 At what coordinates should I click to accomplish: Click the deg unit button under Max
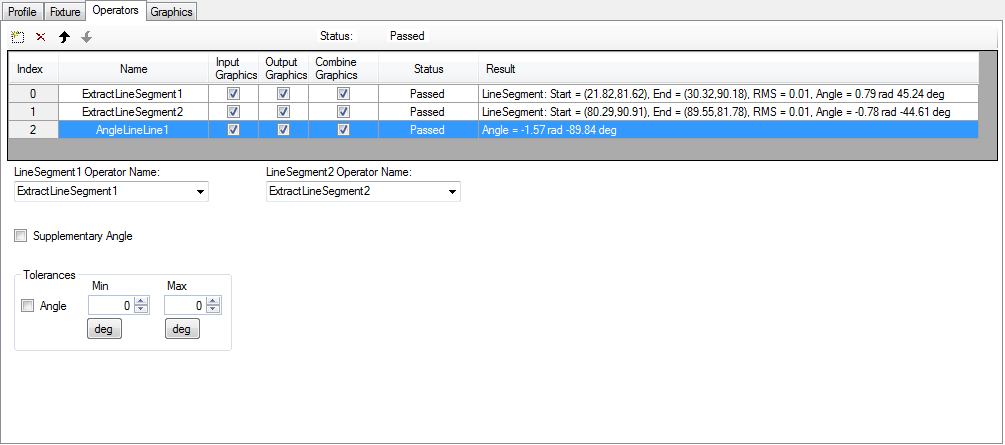181,330
